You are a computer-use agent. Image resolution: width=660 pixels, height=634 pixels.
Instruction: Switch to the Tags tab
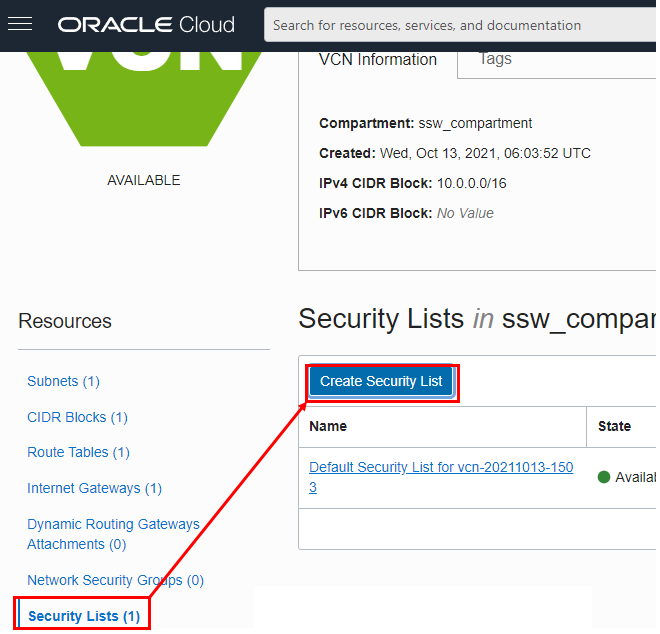click(x=495, y=59)
